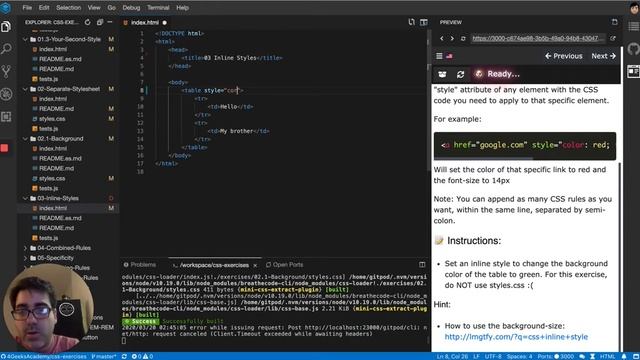Toggle the preview panel icon in right sidebar
The image size is (640, 360).
click(633, 71)
